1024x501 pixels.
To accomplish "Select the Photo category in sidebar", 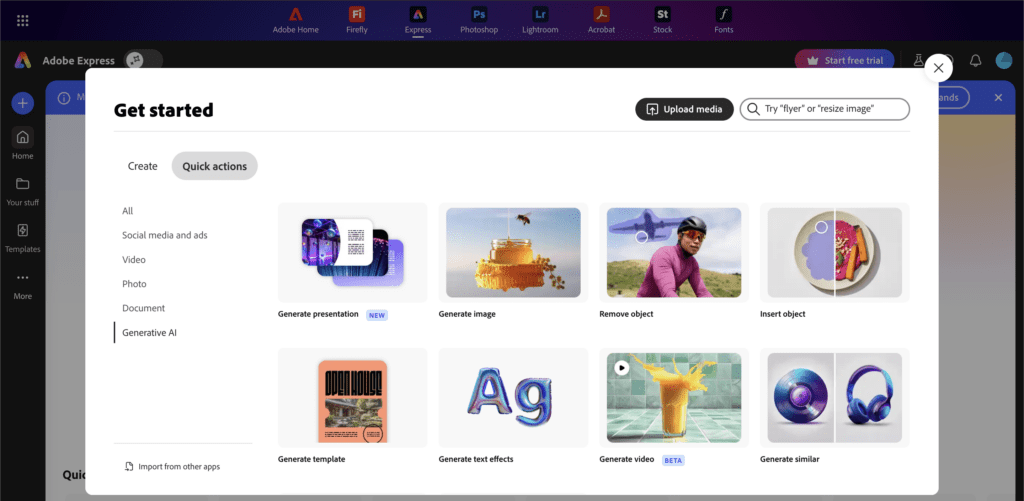I will click(134, 284).
